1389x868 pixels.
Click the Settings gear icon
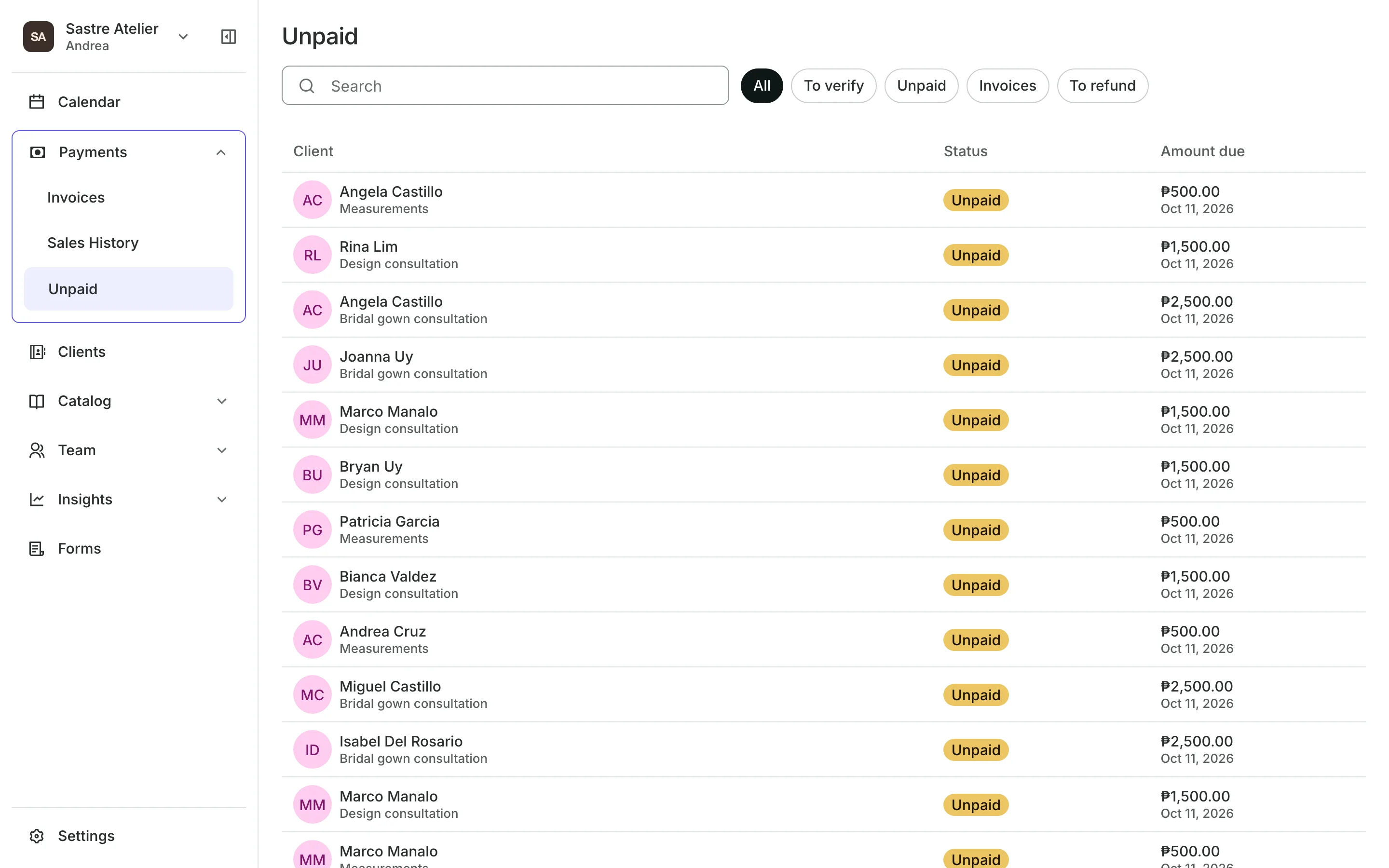click(37, 836)
